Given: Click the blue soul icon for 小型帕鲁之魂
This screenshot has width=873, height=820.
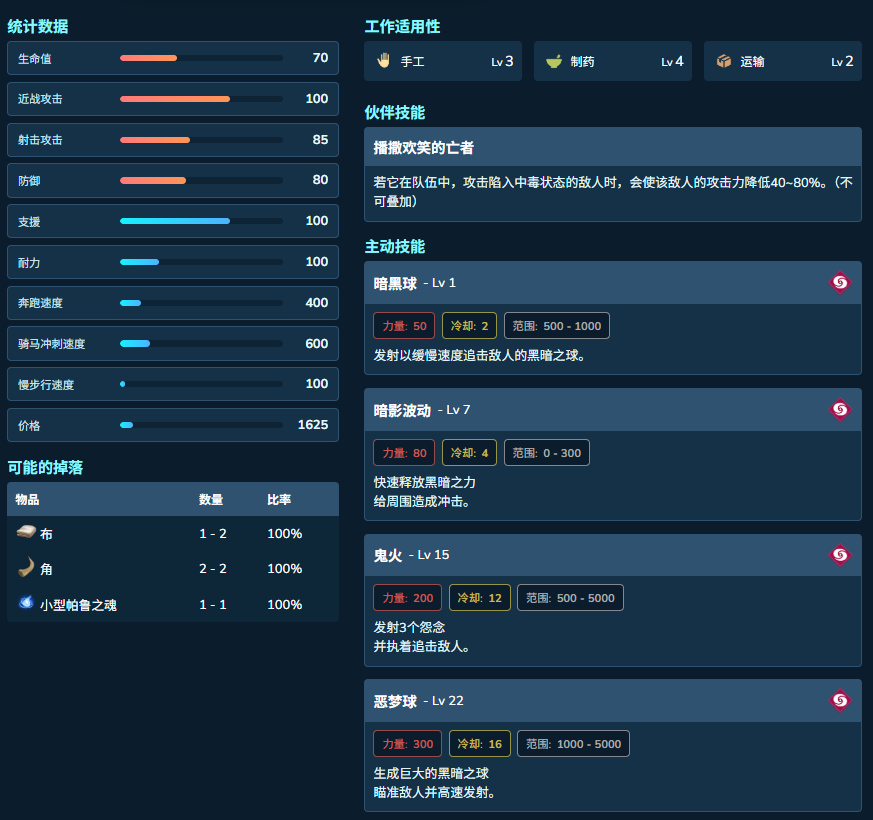Looking at the screenshot, I should pos(26,602).
